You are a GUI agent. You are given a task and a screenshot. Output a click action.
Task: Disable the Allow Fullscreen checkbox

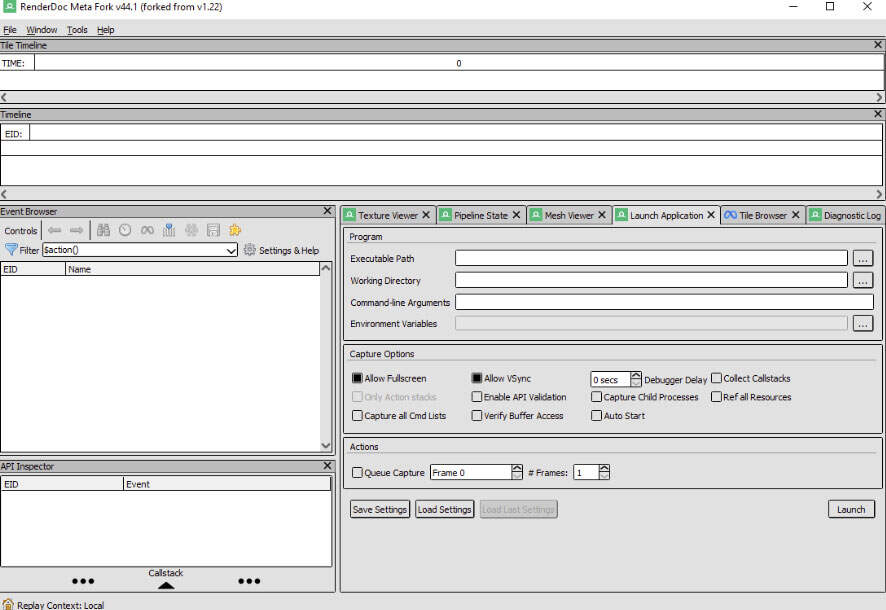tap(357, 379)
